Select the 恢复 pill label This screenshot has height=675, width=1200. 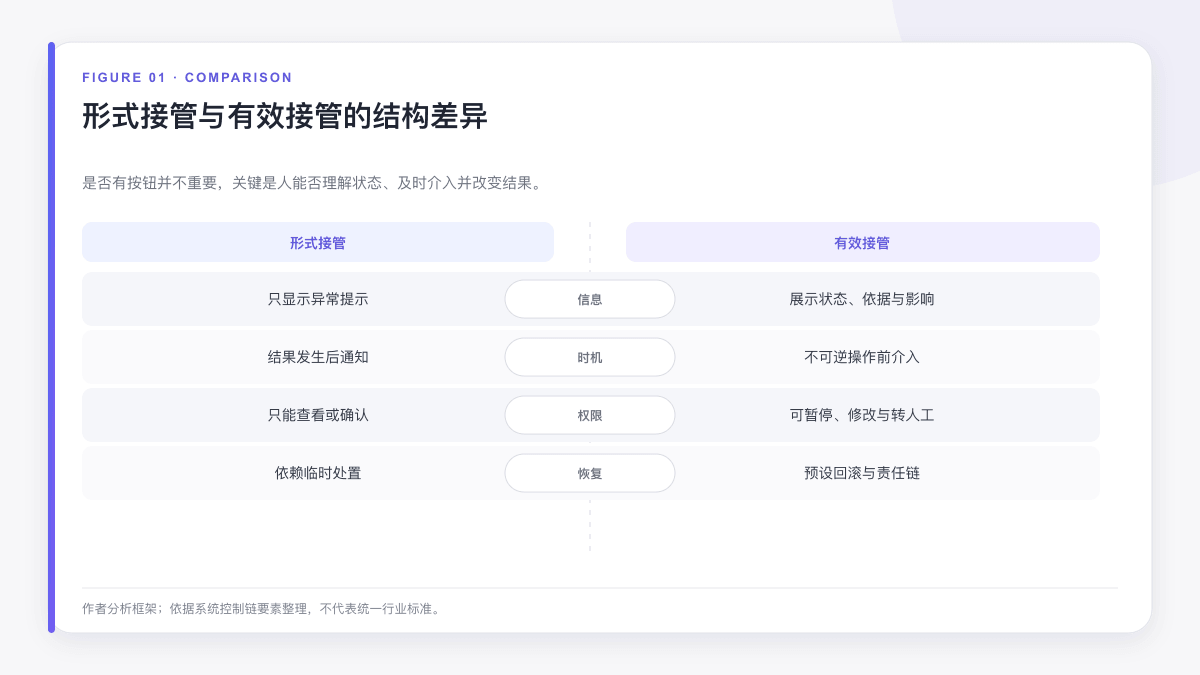click(x=590, y=473)
